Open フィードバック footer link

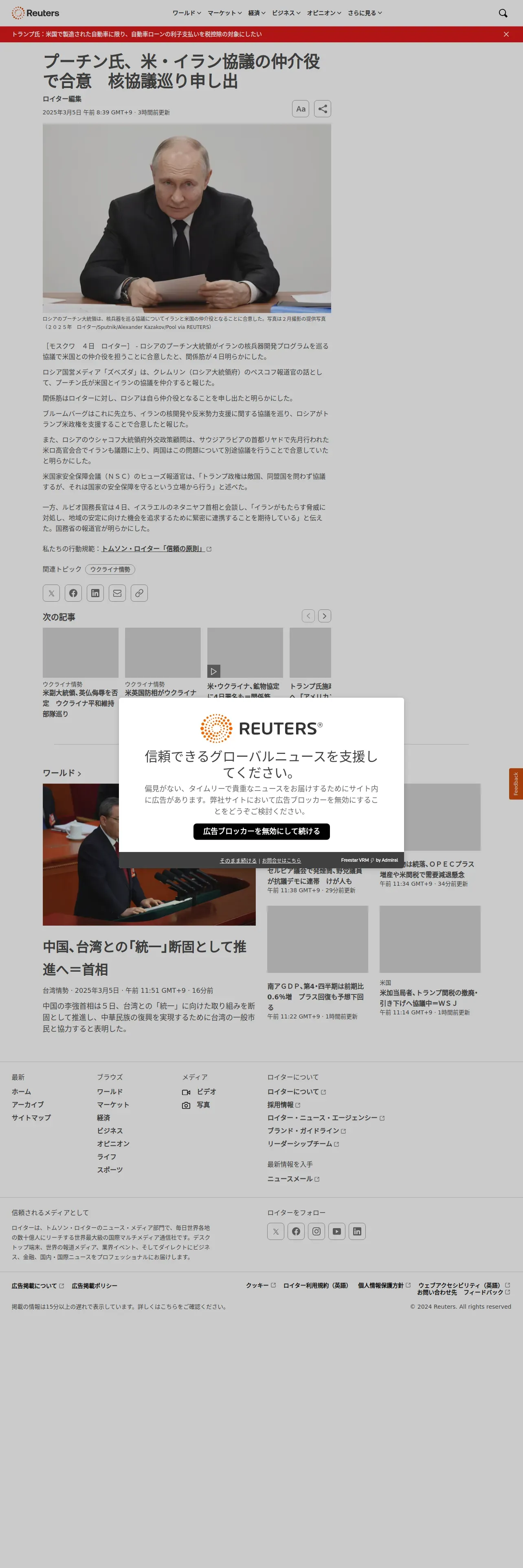[486, 1292]
